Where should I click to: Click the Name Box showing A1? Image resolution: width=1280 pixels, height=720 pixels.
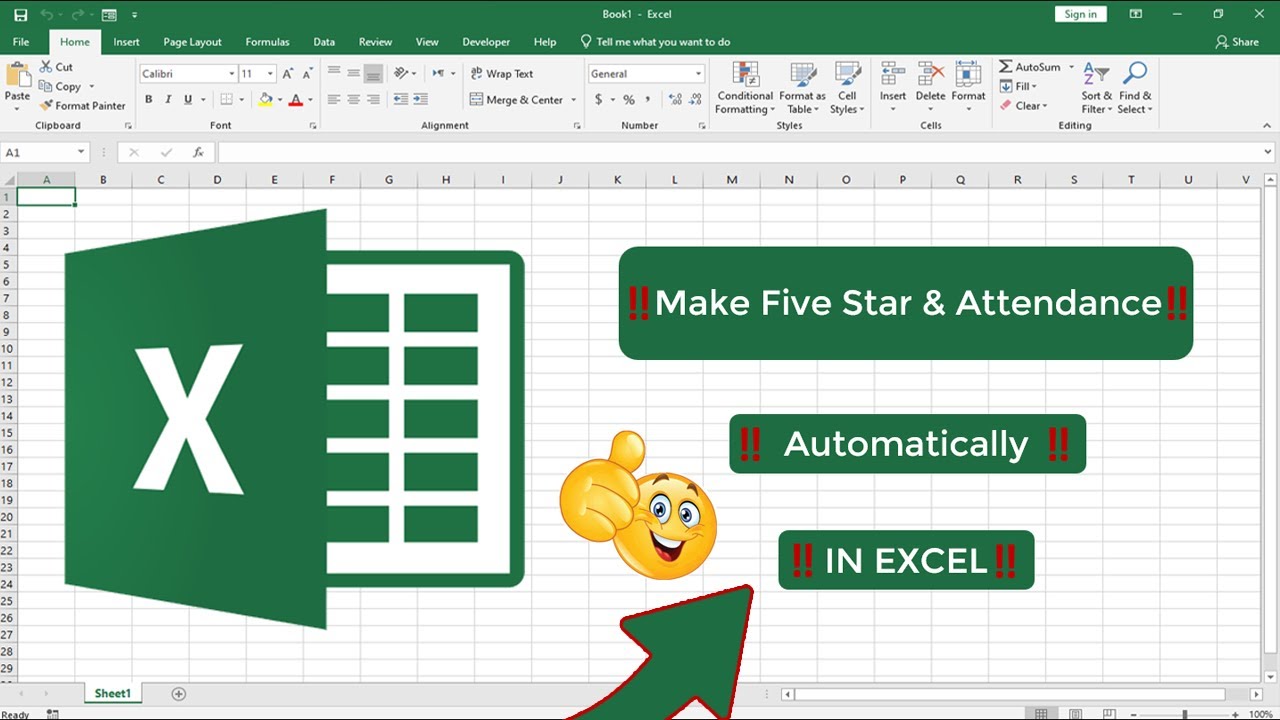click(x=45, y=152)
